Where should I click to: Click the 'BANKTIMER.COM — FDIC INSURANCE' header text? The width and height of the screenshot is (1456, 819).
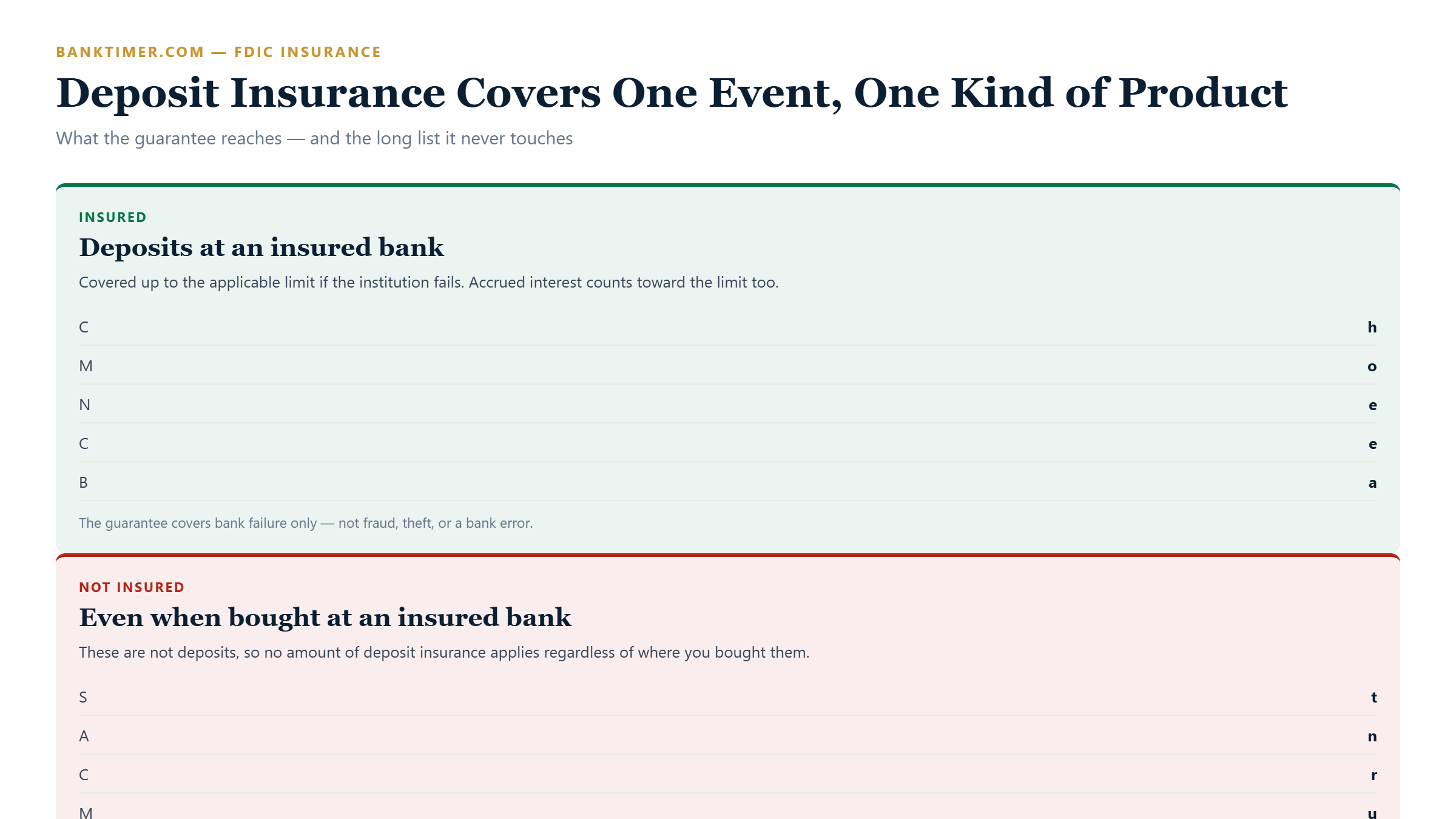point(218,52)
